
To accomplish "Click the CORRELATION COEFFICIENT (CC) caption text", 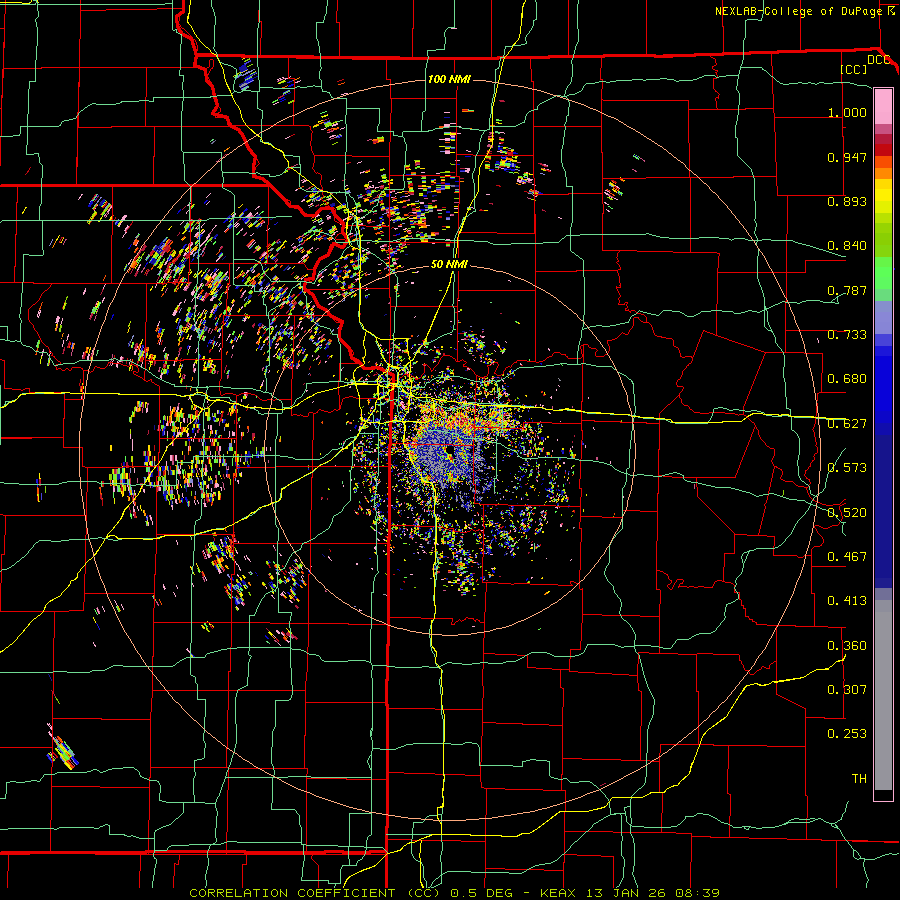I will [x=315, y=893].
